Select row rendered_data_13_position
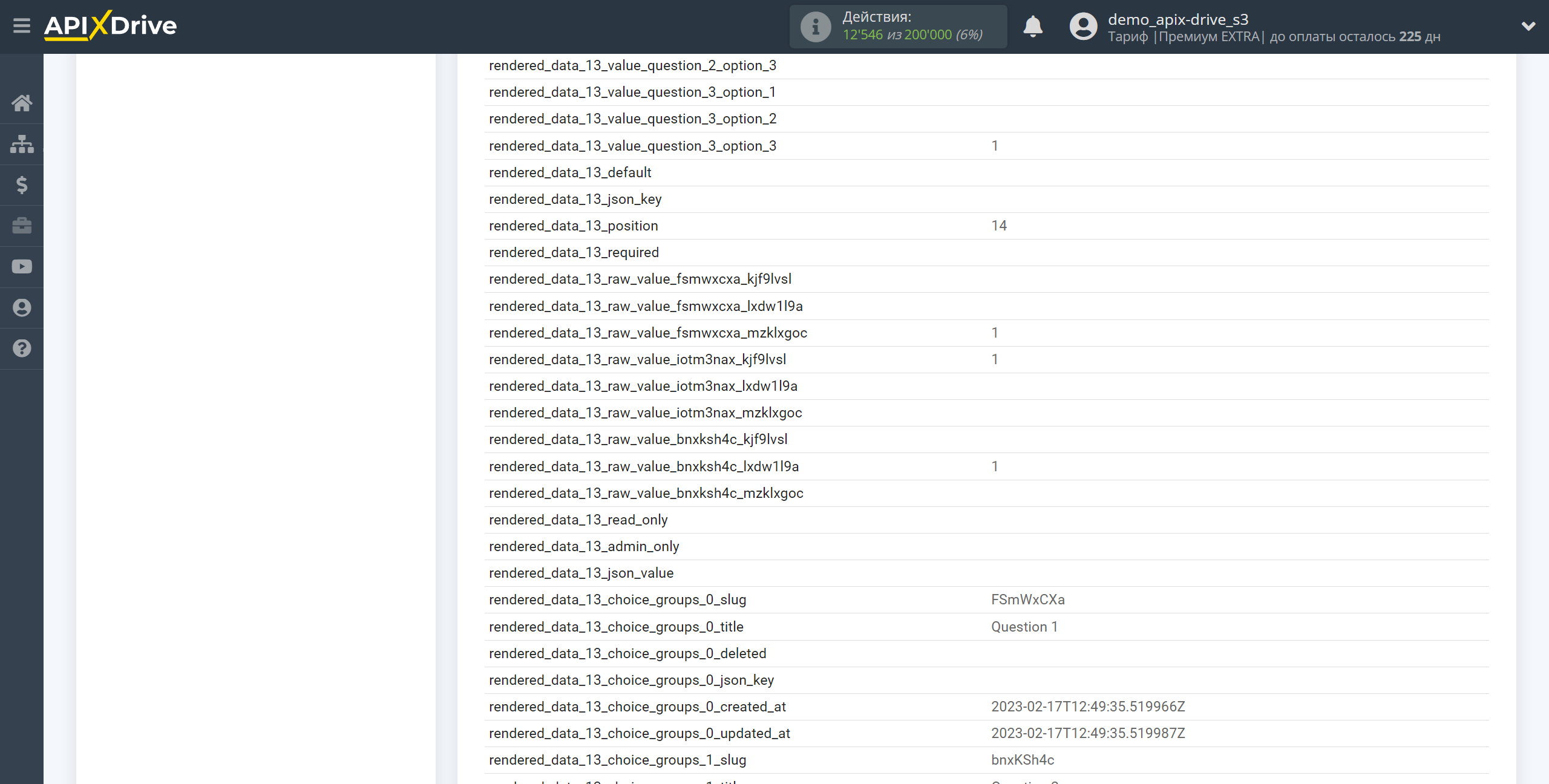 pos(986,226)
